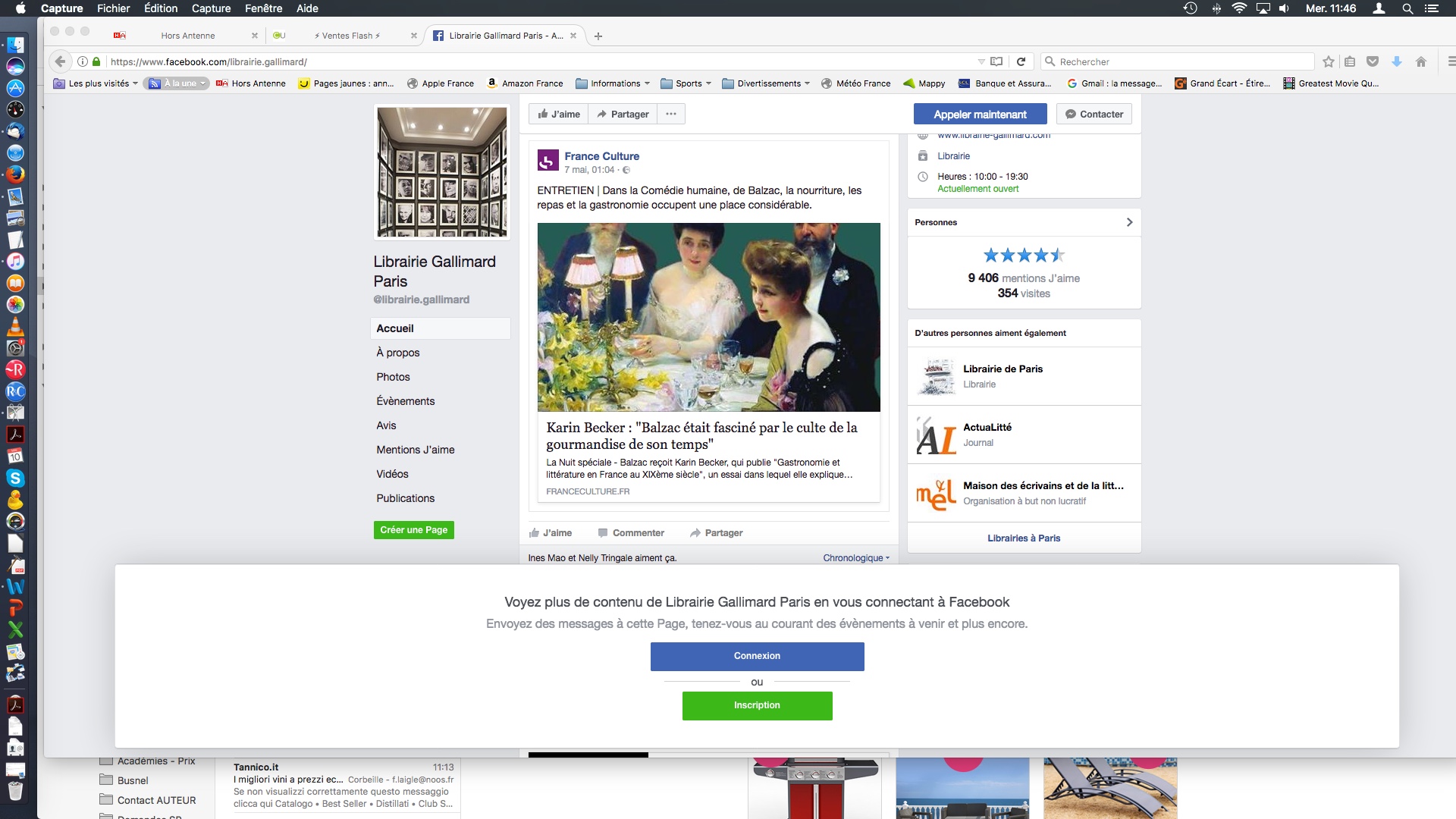Open Time Machine icon in menu bar

pos(1191,8)
